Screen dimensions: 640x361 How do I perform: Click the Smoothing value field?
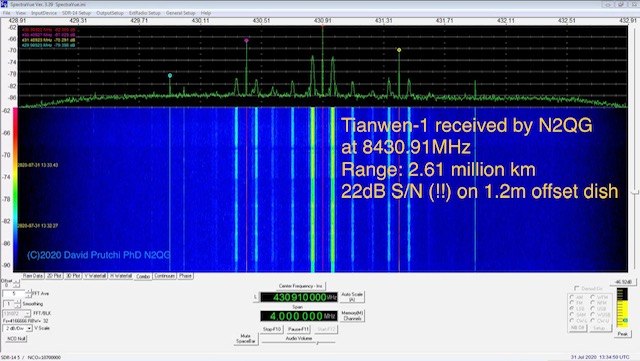coord(9,303)
